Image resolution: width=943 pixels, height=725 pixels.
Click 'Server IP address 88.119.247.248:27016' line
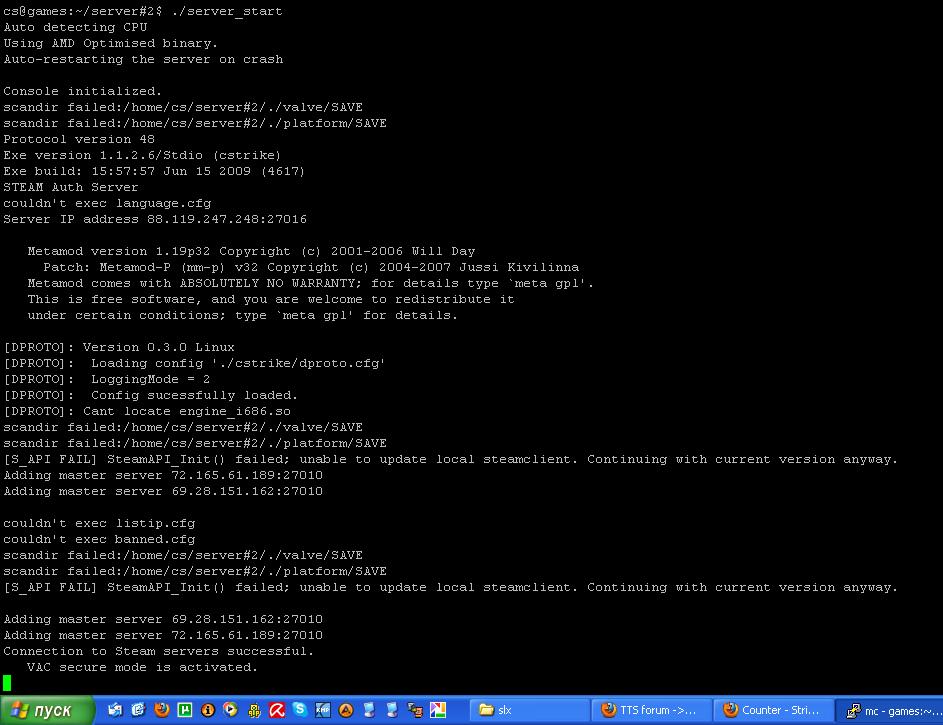point(155,219)
